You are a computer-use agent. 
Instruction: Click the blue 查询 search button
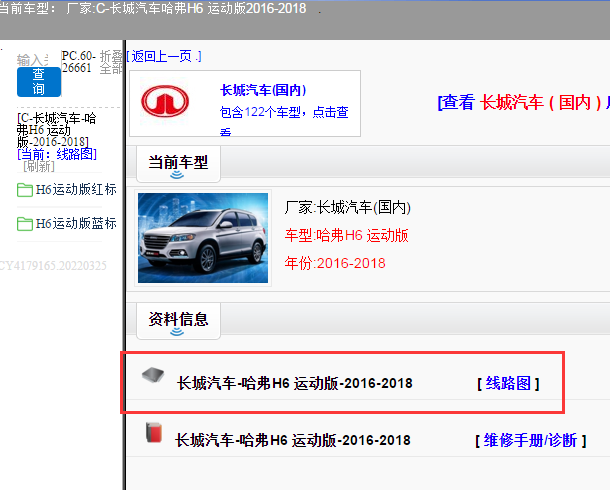coord(39,82)
